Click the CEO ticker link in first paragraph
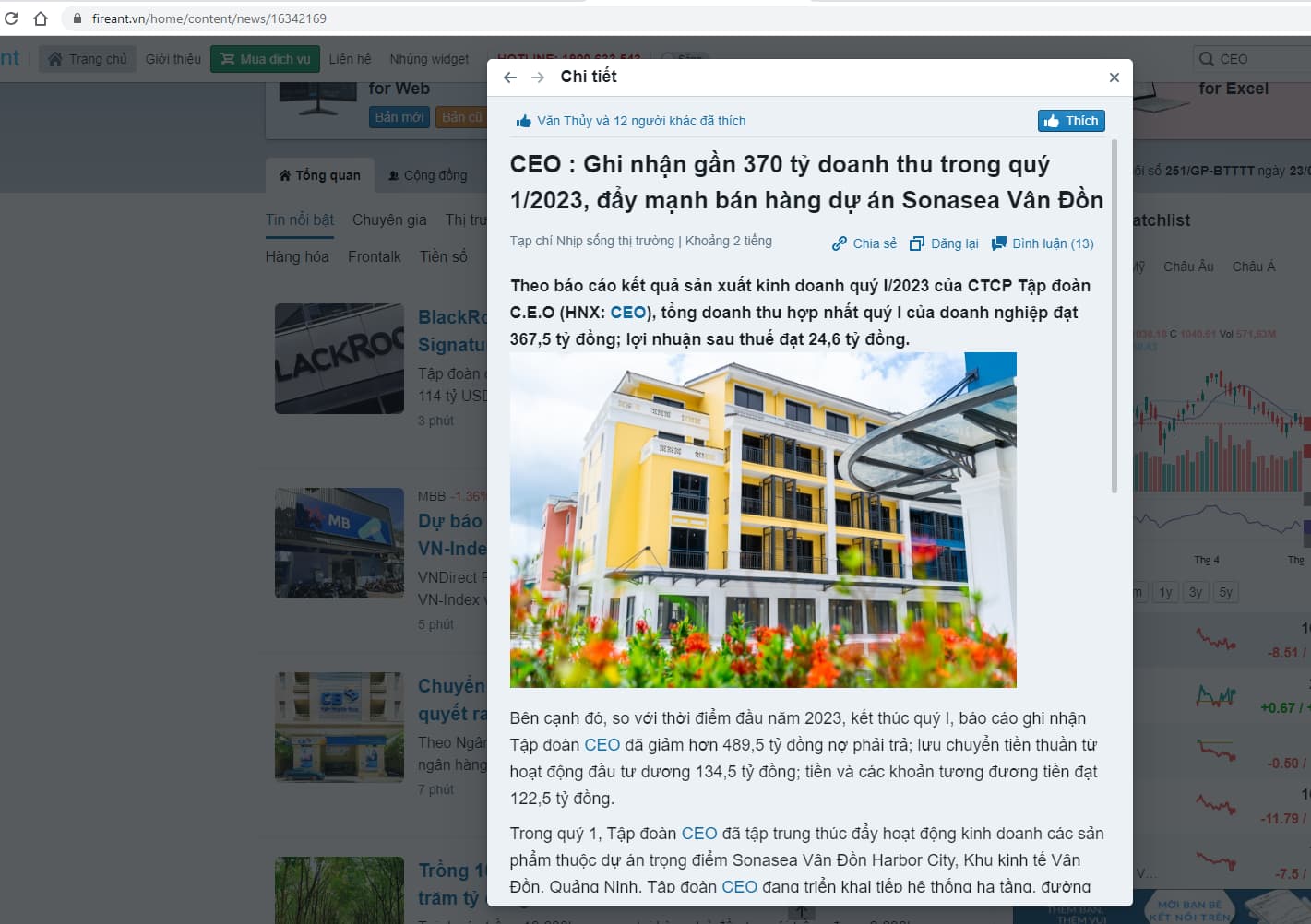Image resolution: width=1311 pixels, height=924 pixels. [627, 313]
